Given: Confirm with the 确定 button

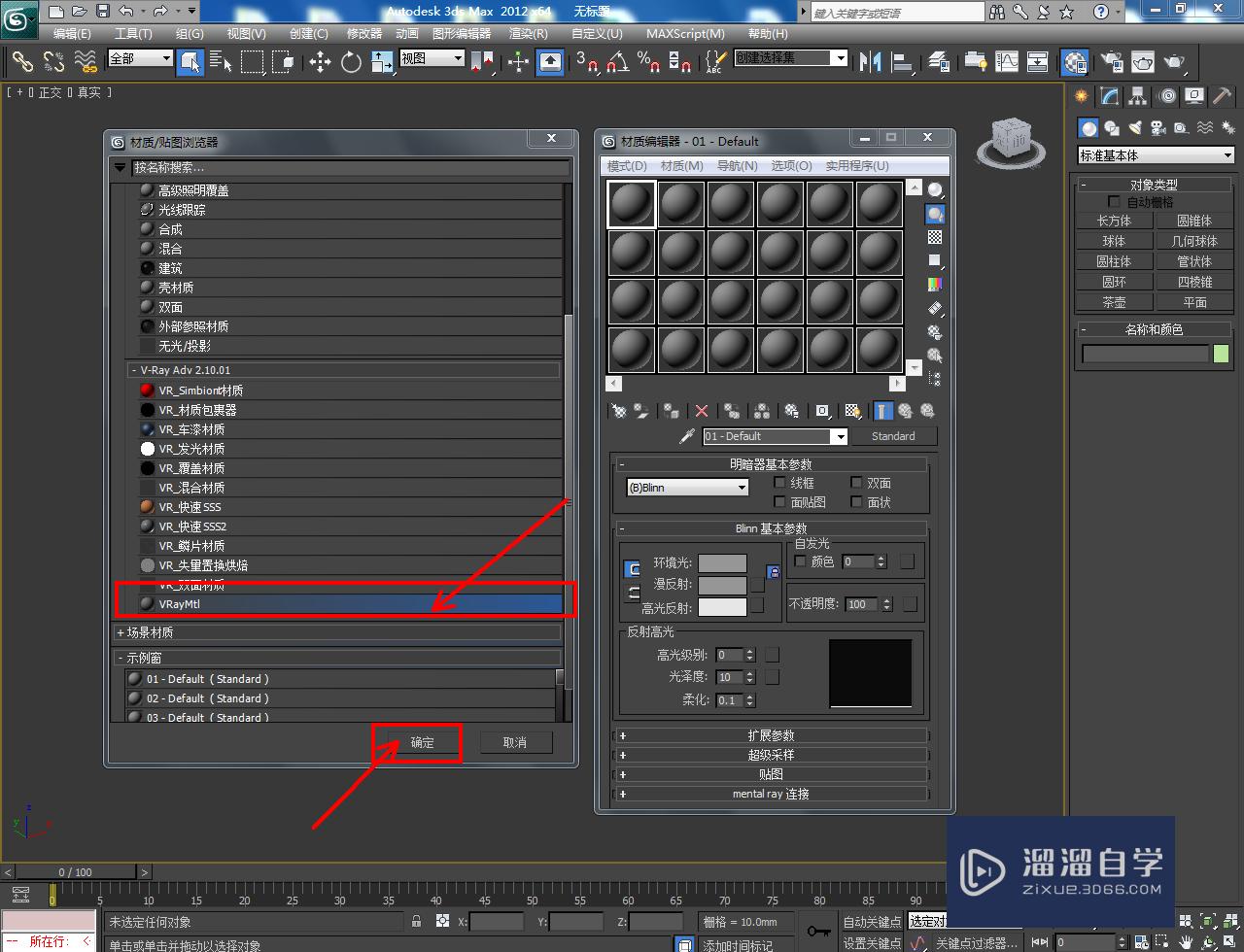Looking at the screenshot, I should pyautogui.click(x=422, y=742).
